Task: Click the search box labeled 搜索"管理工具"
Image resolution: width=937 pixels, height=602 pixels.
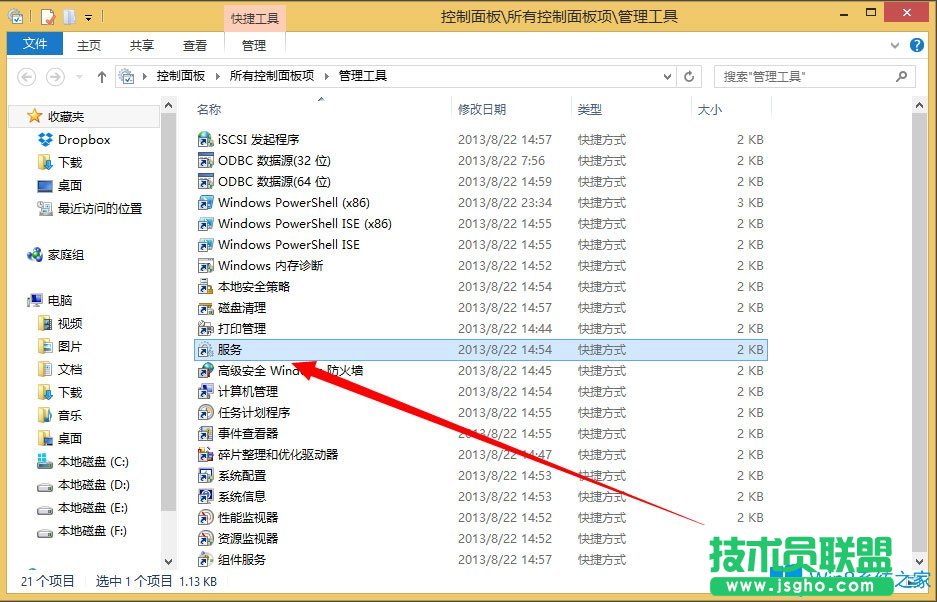Action: (x=815, y=76)
